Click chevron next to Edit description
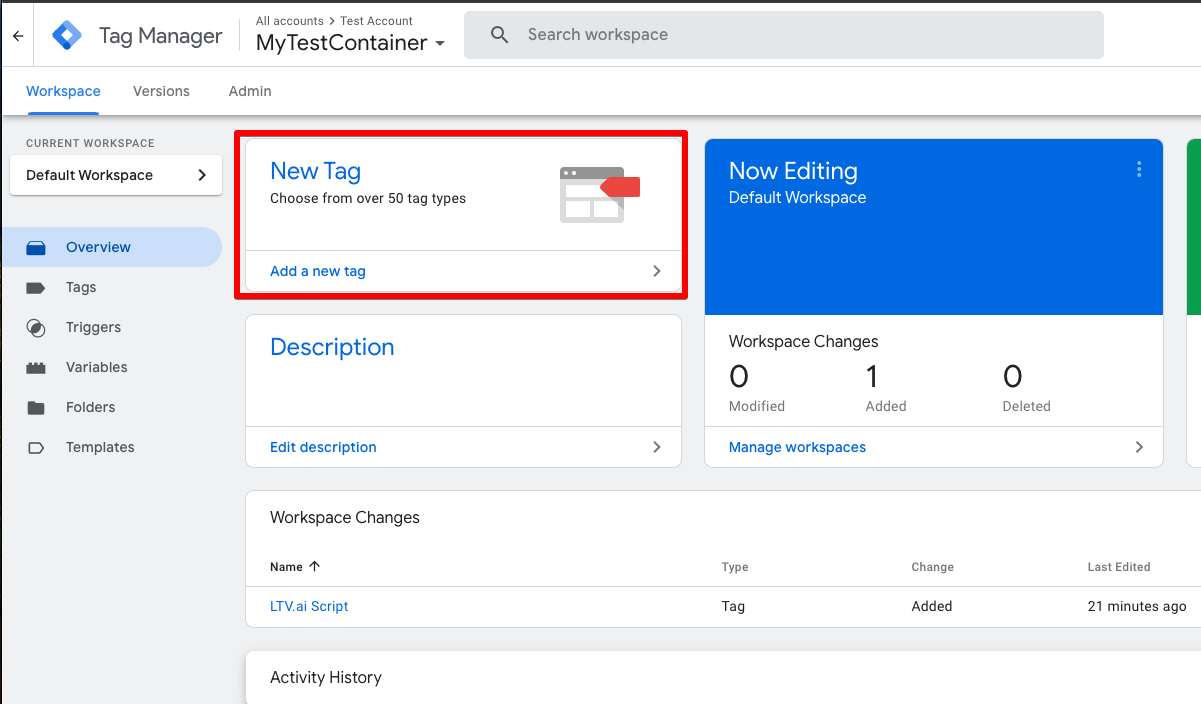 (657, 447)
